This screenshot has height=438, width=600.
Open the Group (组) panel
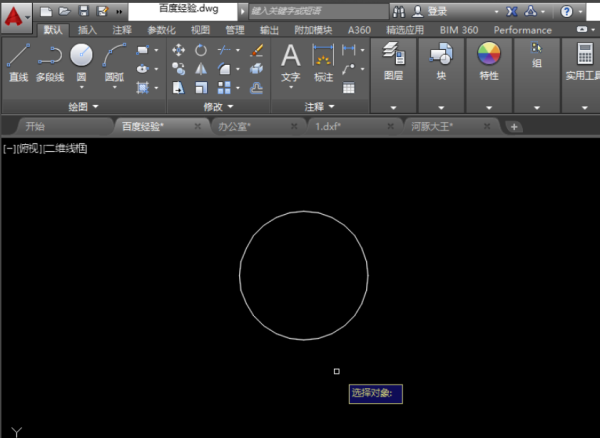[536, 55]
